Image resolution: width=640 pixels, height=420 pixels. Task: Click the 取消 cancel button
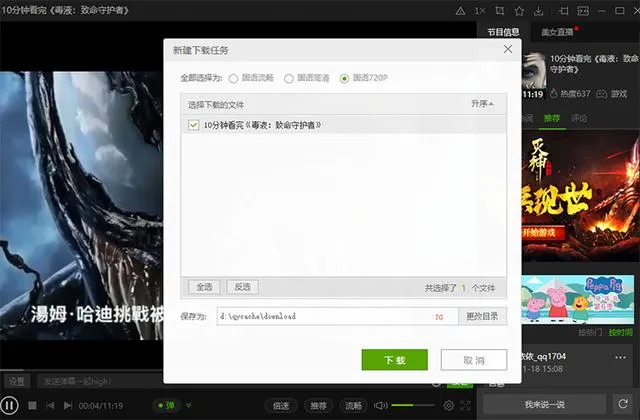click(474, 360)
